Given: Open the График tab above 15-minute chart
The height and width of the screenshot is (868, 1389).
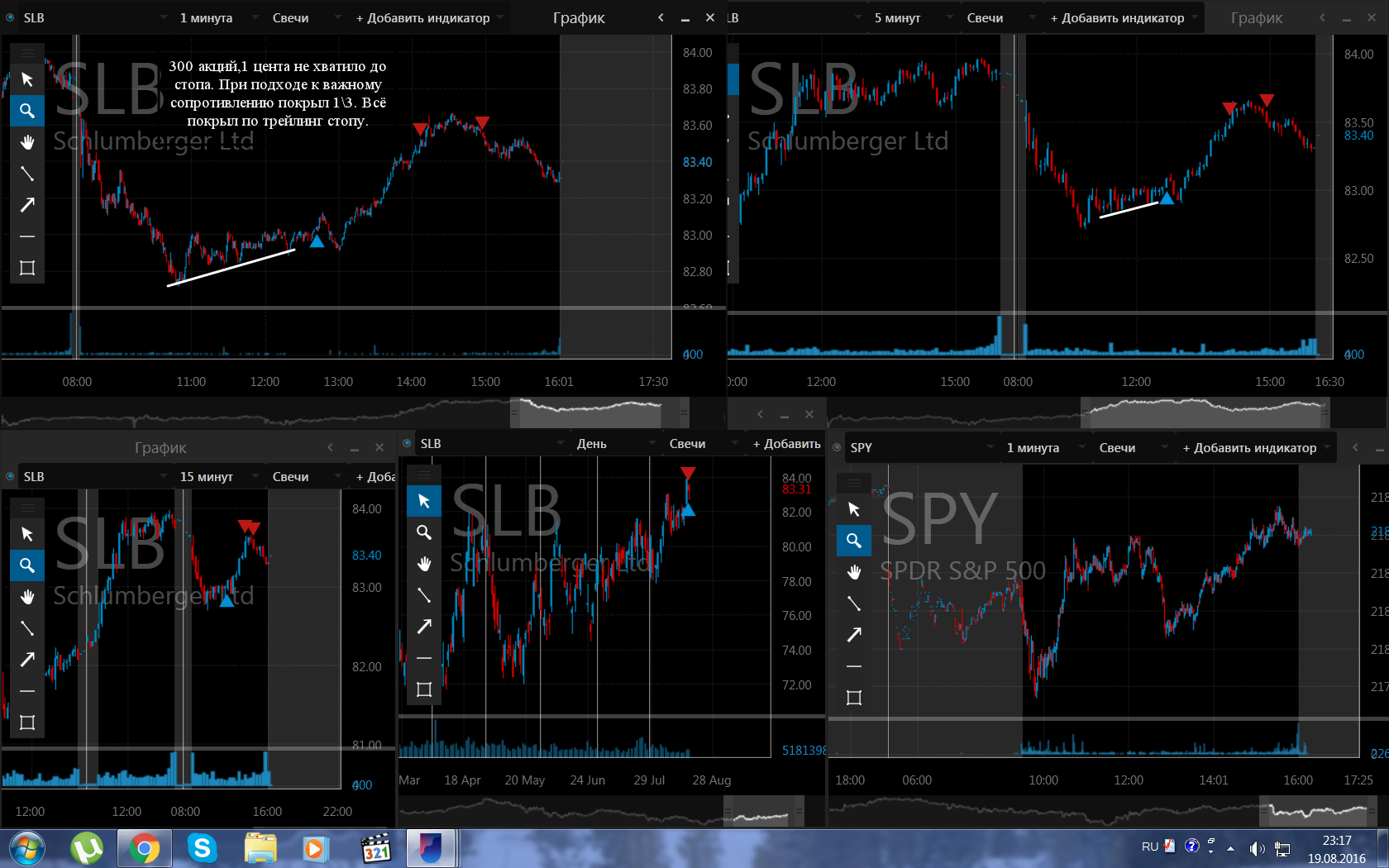Looking at the screenshot, I should tap(160, 447).
